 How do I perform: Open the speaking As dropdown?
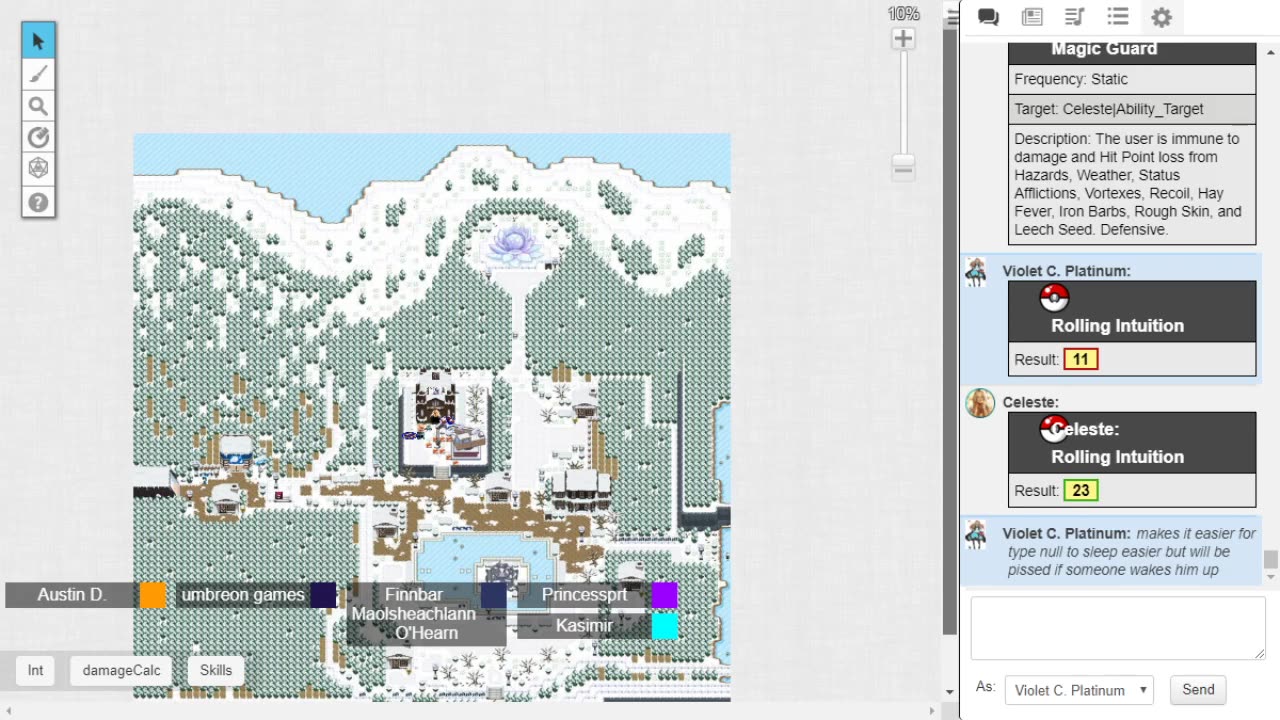pyautogui.click(x=1079, y=690)
